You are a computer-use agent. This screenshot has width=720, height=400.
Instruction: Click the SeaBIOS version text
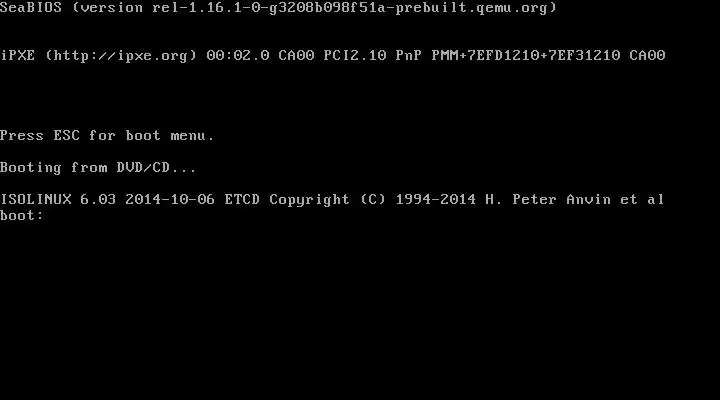pyautogui.click(x=278, y=8)
